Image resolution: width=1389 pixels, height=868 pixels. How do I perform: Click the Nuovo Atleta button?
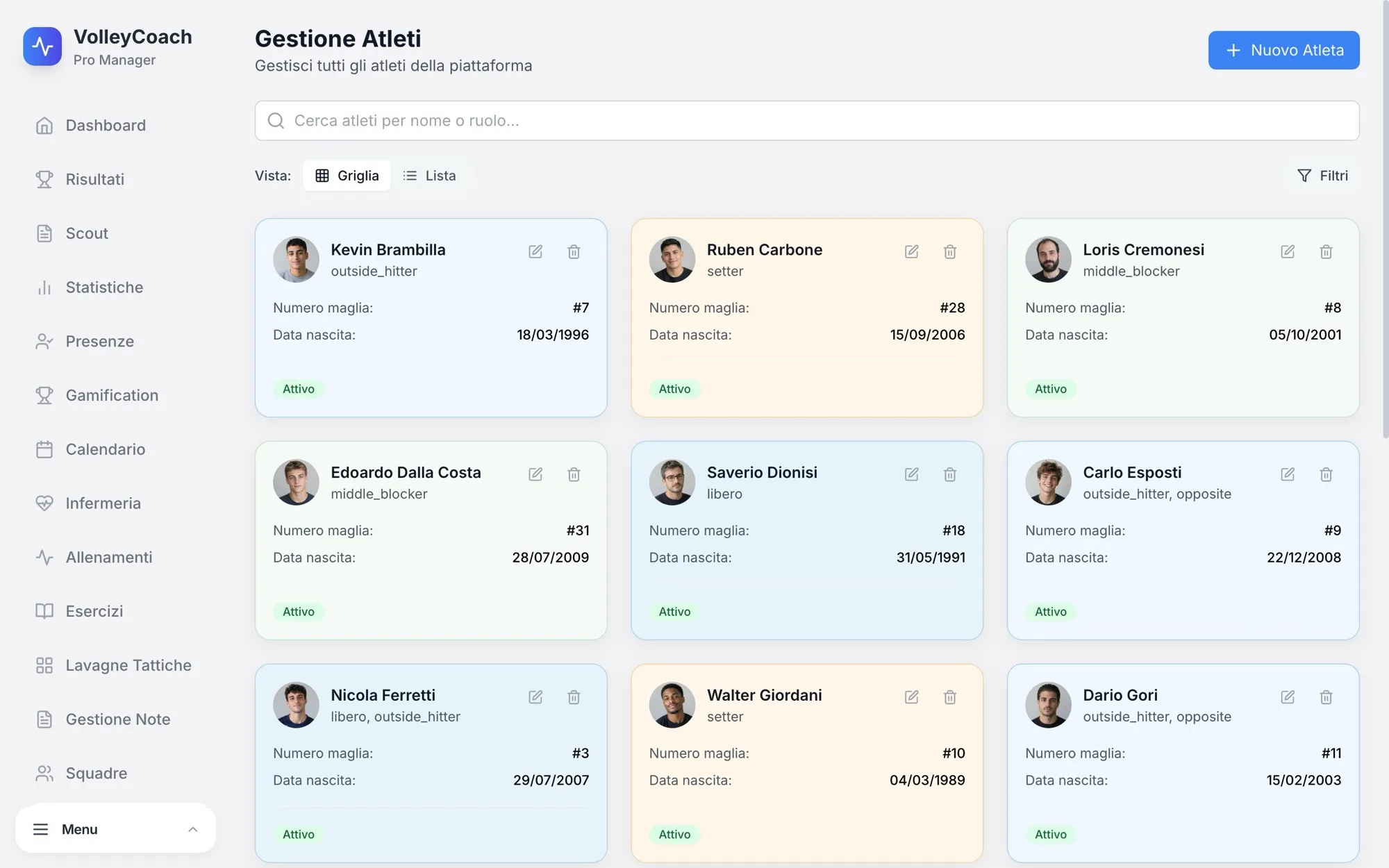point(1283,50)
